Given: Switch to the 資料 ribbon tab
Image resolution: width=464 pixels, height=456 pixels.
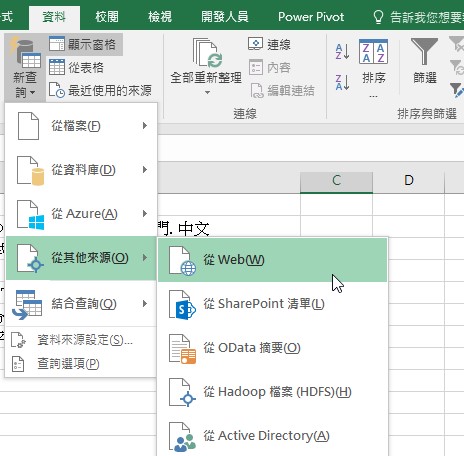Looking at the screenshot, I should coord(54,17).
